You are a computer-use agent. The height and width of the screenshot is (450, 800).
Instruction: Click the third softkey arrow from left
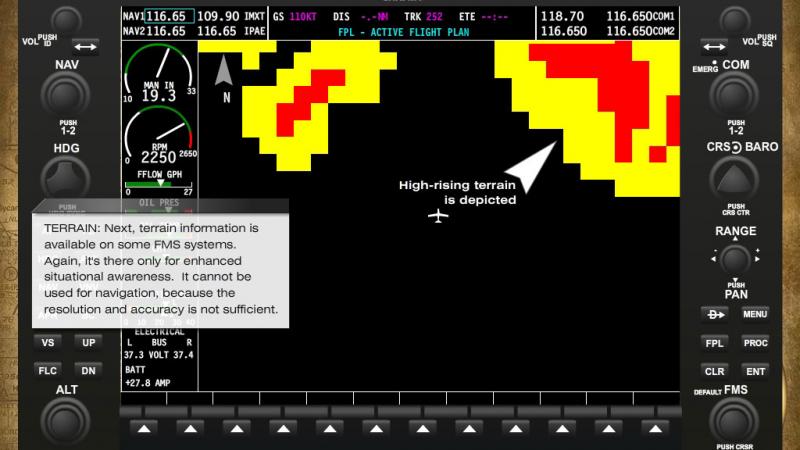pos(237,429)
